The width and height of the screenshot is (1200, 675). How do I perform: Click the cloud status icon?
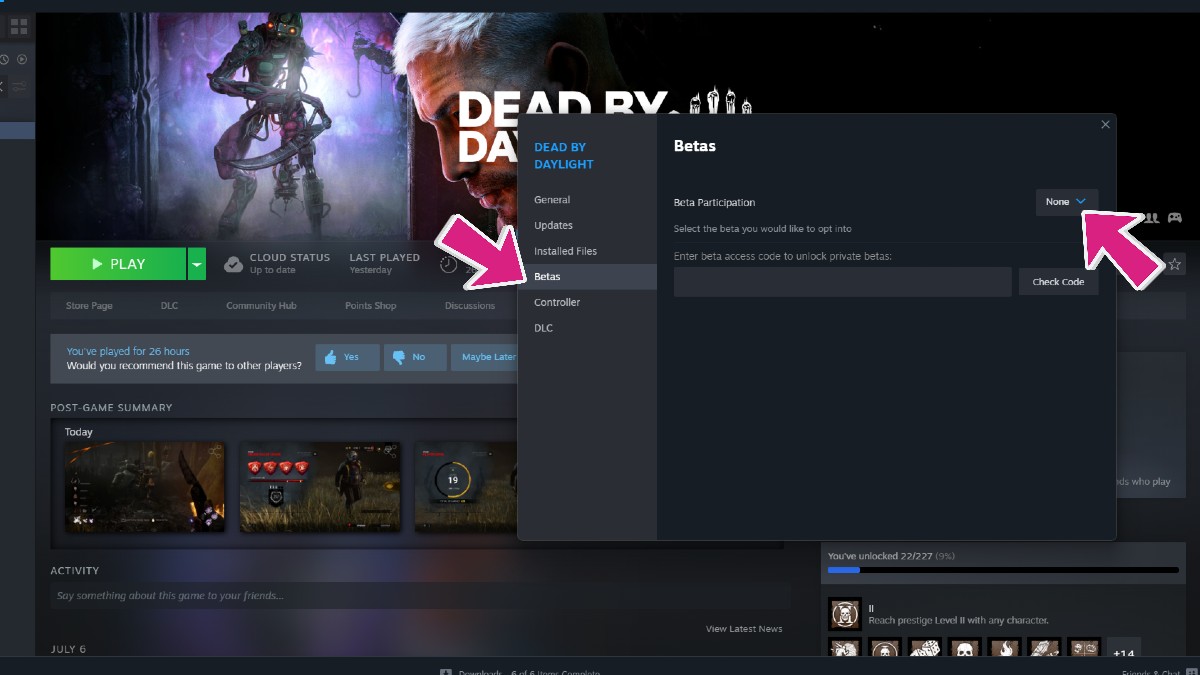point(233,264)
